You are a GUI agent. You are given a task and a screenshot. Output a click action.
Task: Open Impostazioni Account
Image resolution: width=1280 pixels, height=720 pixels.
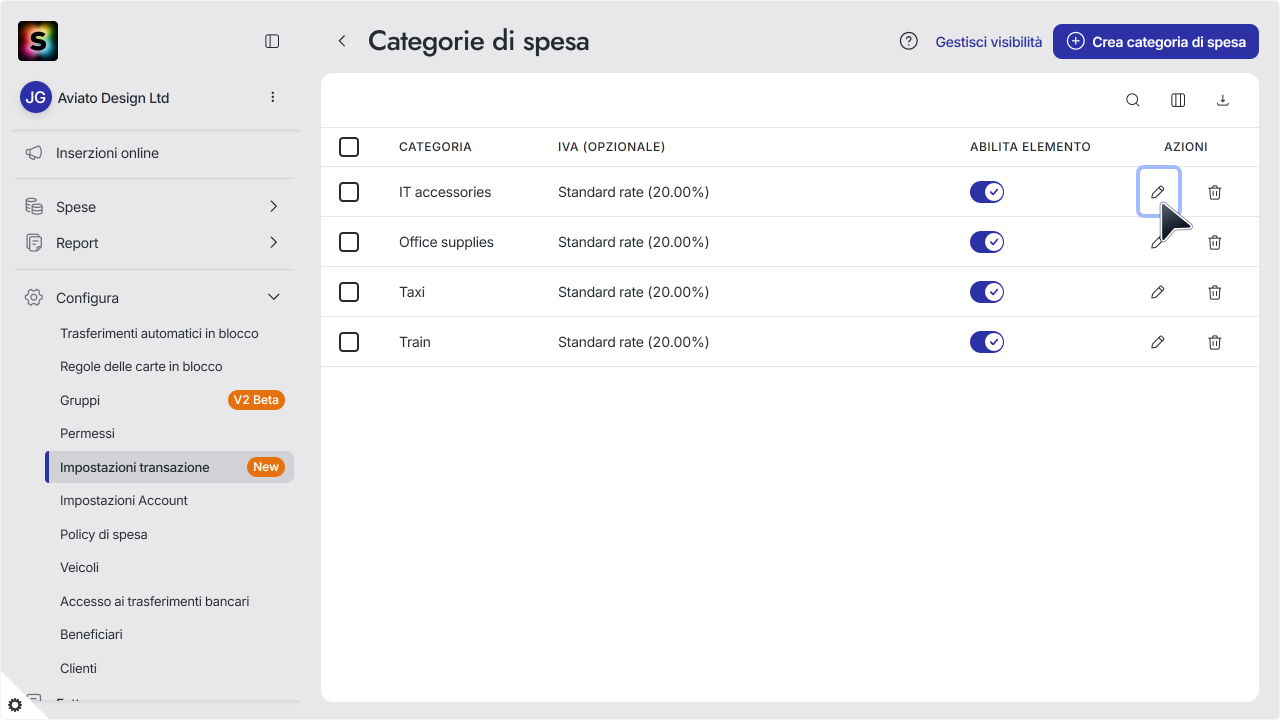pyautogui.click(x=124, y=500)
